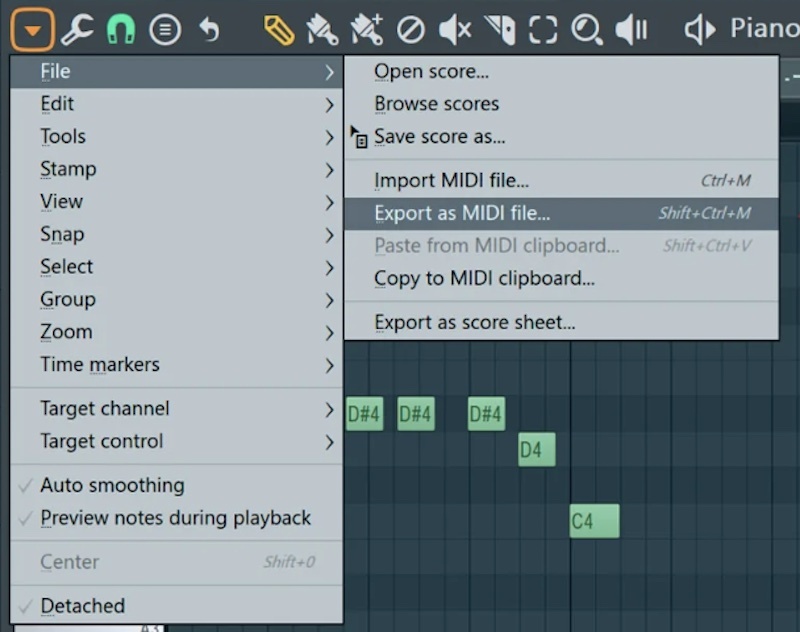Toggle Auto smoothing option
Screen dimensions: 800x632
coord(112,485)
